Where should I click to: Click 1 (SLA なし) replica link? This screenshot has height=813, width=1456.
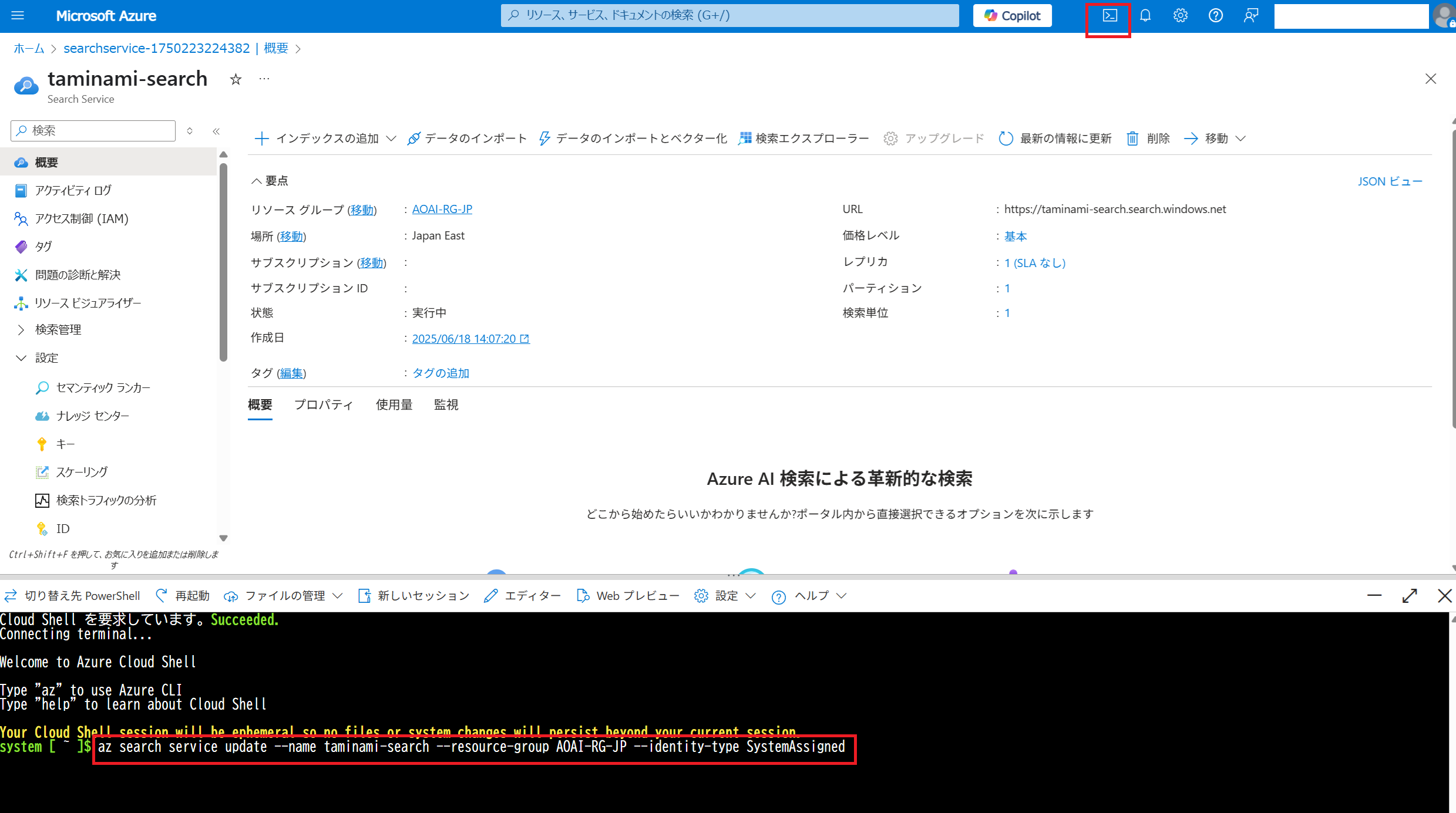click(x=1035, y=262)
